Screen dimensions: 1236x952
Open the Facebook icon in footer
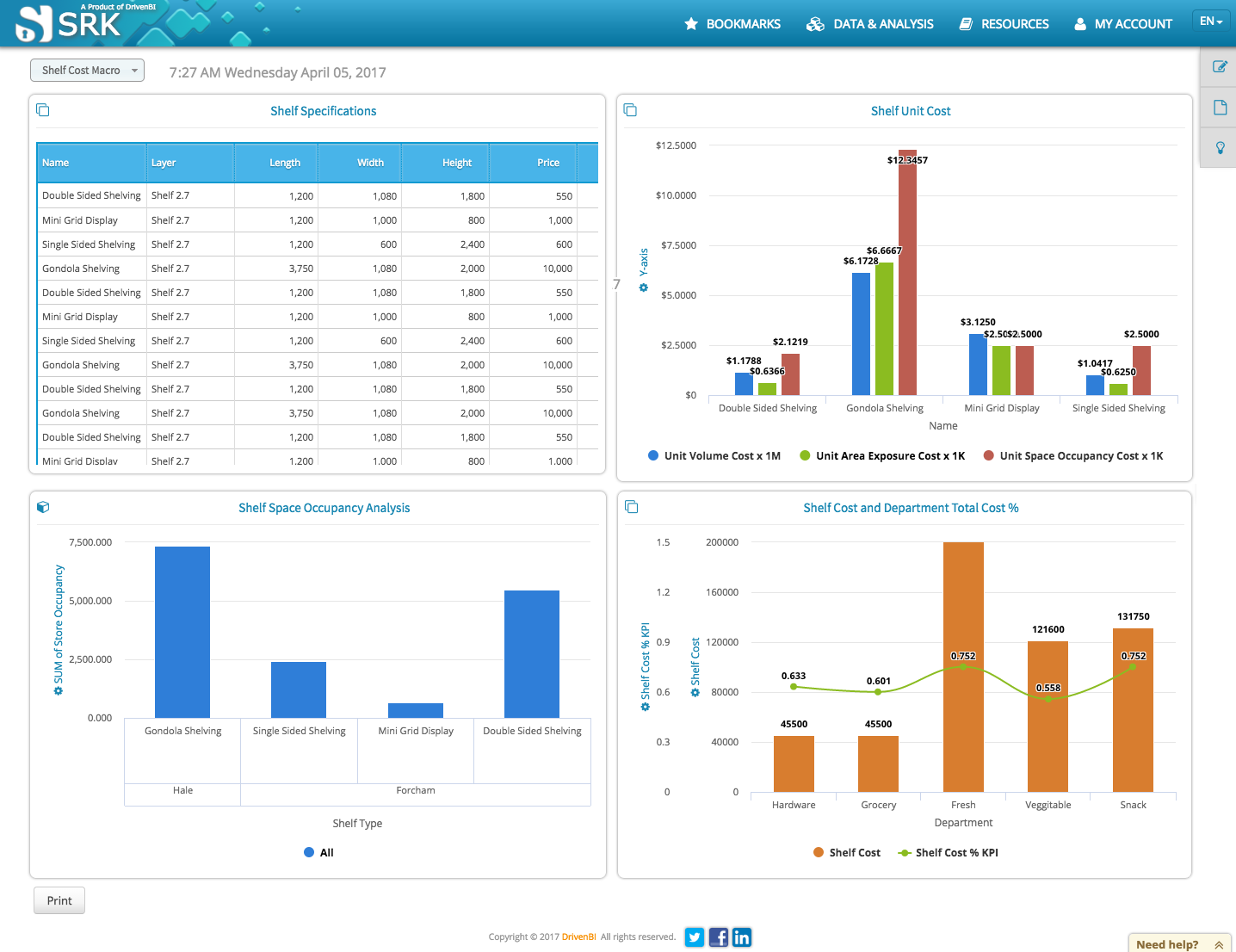point(719,937)
